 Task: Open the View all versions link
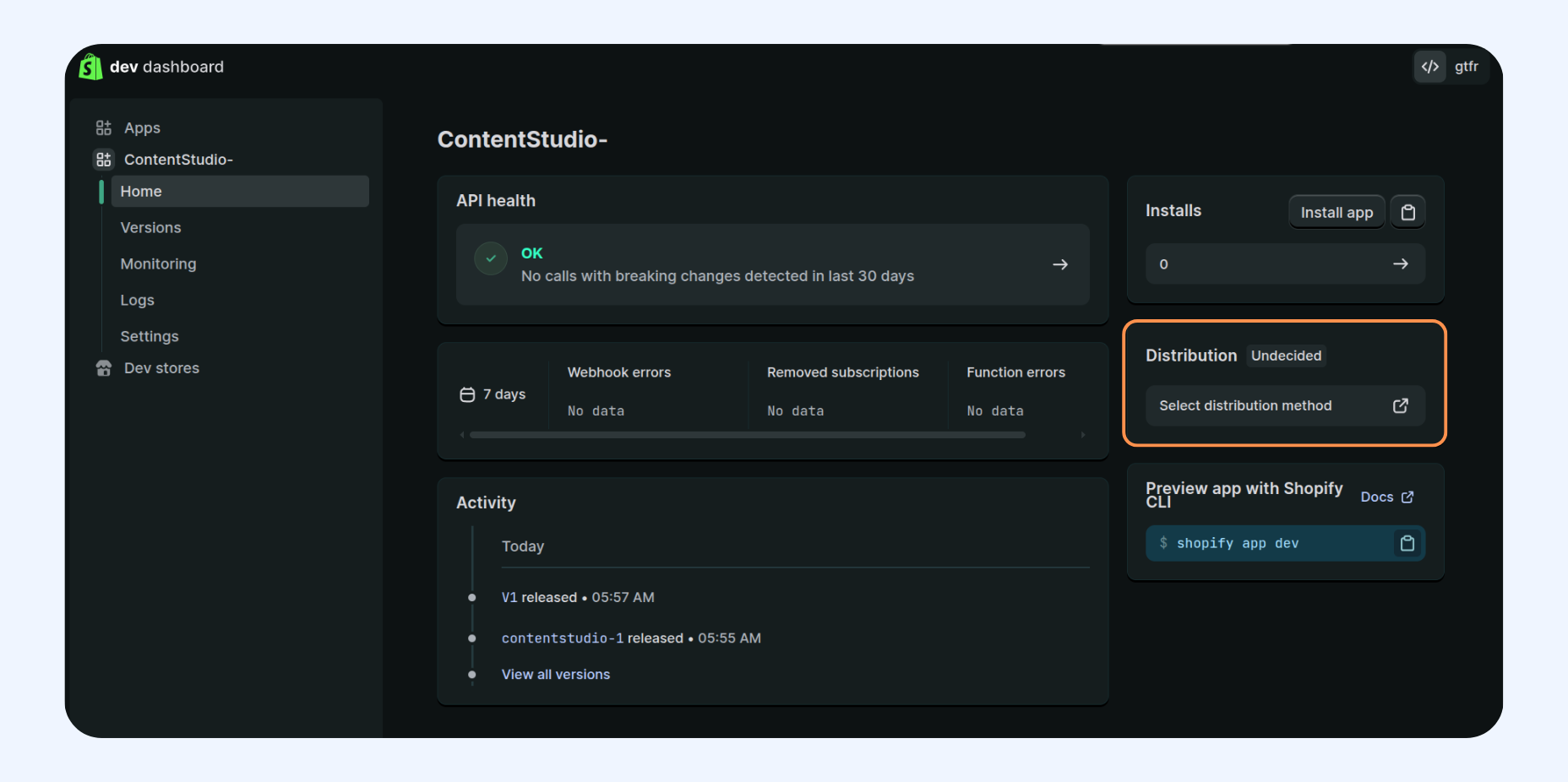555,675
